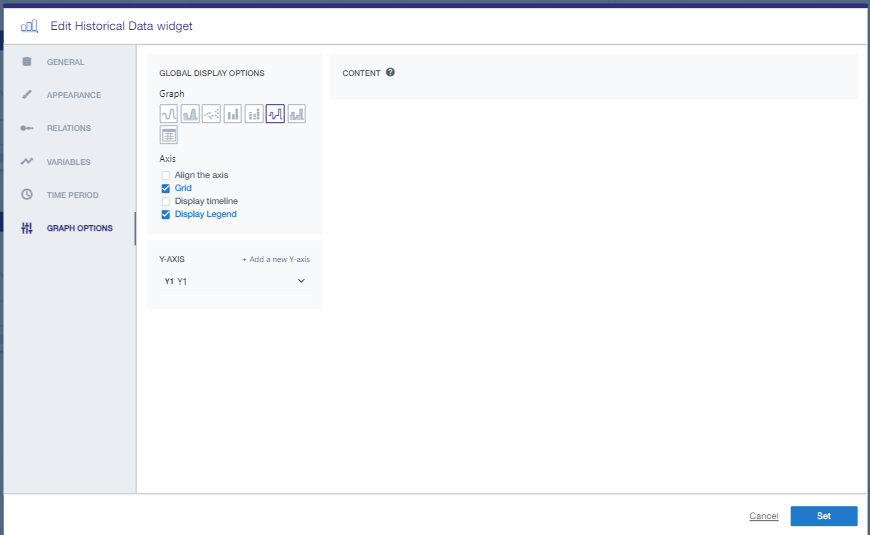Uncheck the Grid checkbox
The height and width of the screenshot is (535, 870).
click(165, 188)
